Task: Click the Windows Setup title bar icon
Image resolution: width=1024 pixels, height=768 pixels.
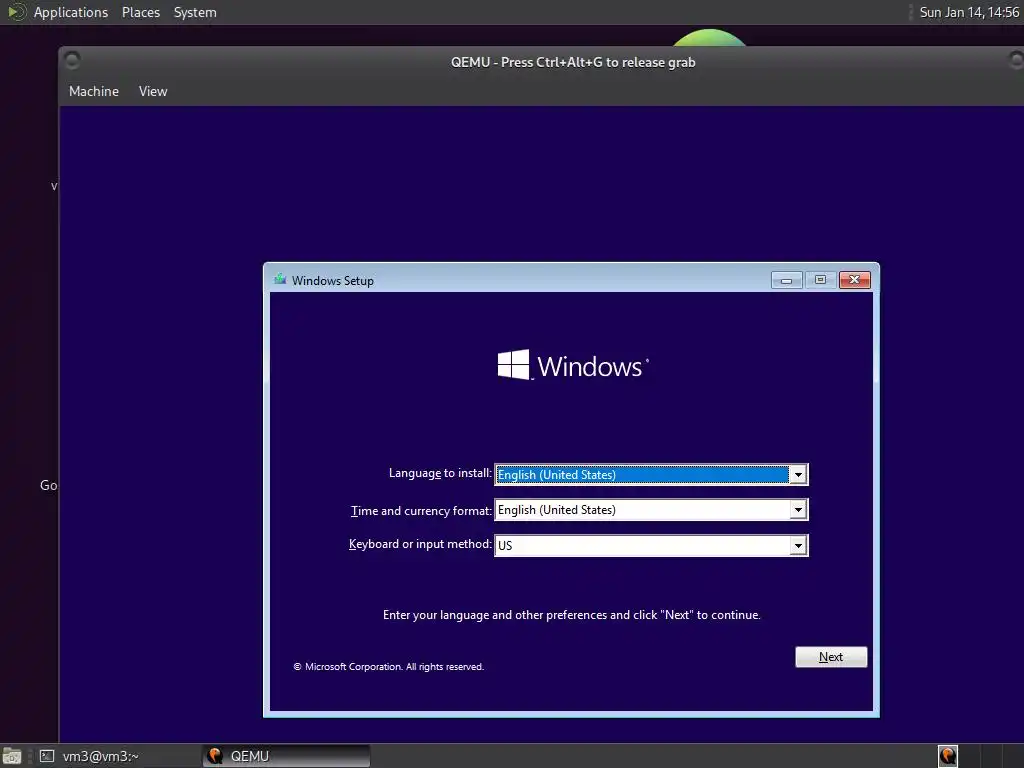Action: pos(280,280)
